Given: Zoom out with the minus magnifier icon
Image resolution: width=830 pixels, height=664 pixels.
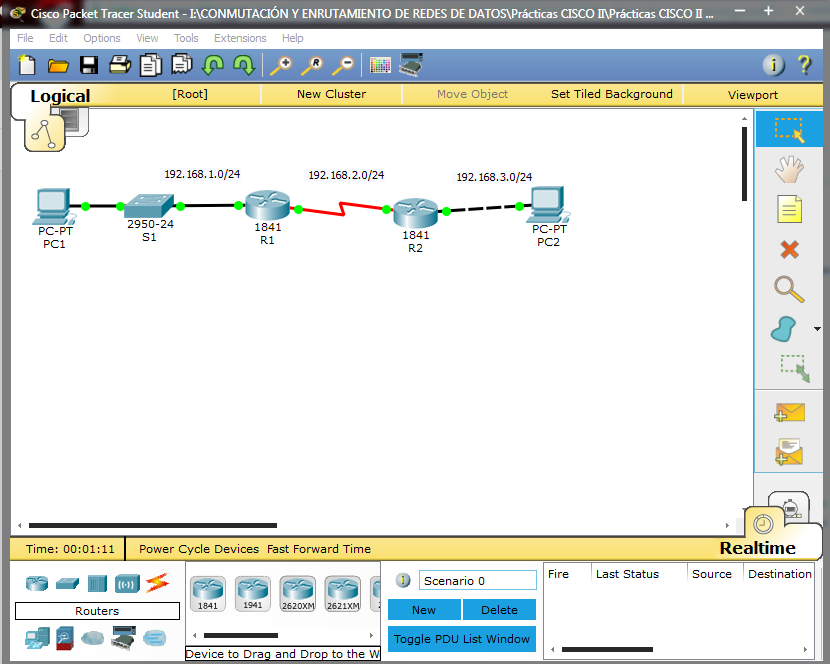Looking at the screenshot, I should pos(343,65).
